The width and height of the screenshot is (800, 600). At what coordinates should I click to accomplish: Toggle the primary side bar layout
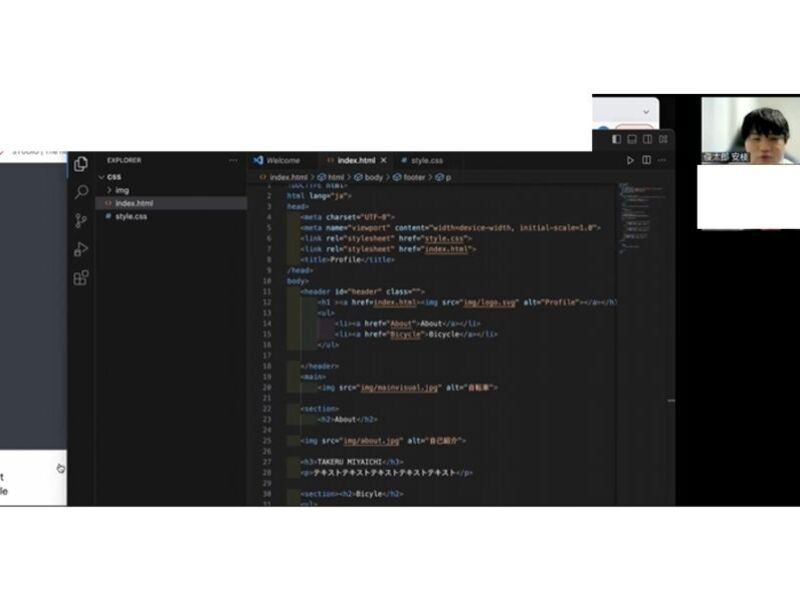616,139
